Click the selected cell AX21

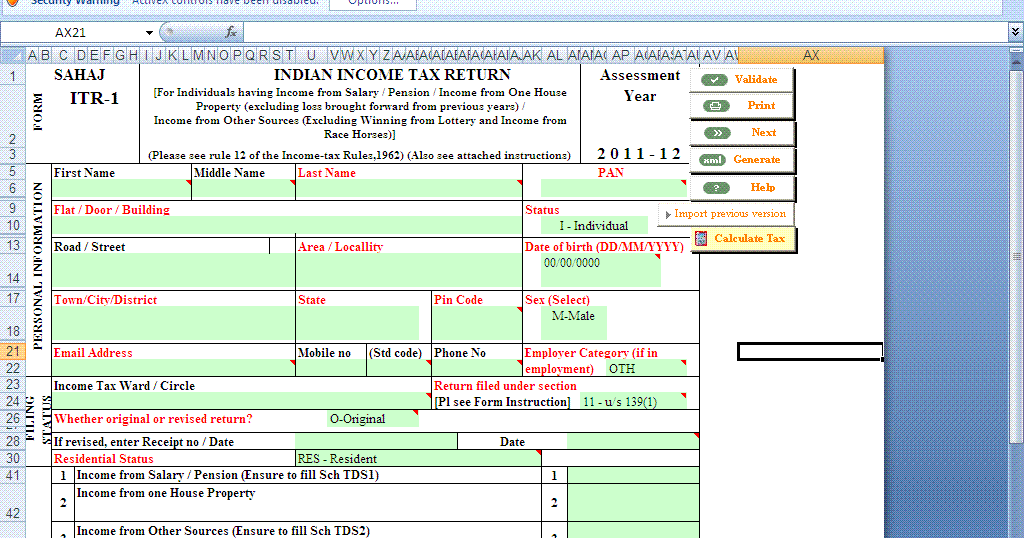click(810, 351)
